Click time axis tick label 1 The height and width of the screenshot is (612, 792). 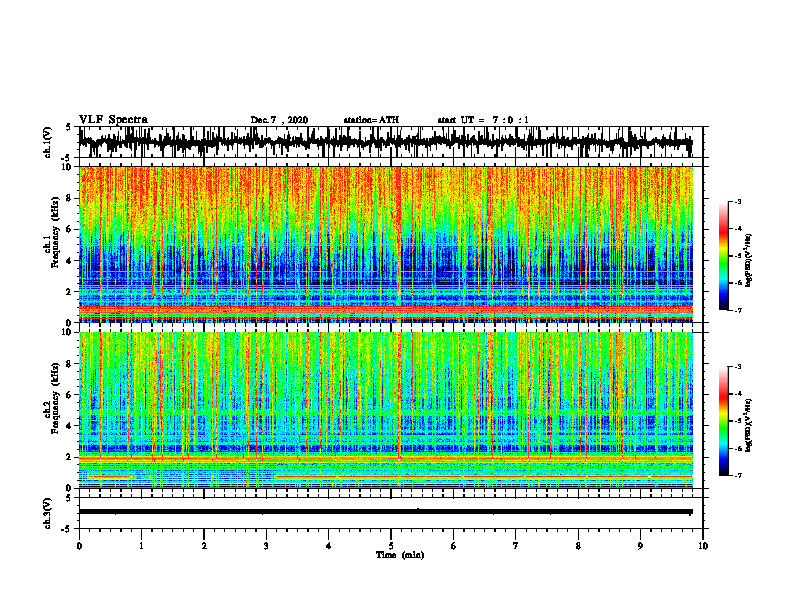point(141,546)
